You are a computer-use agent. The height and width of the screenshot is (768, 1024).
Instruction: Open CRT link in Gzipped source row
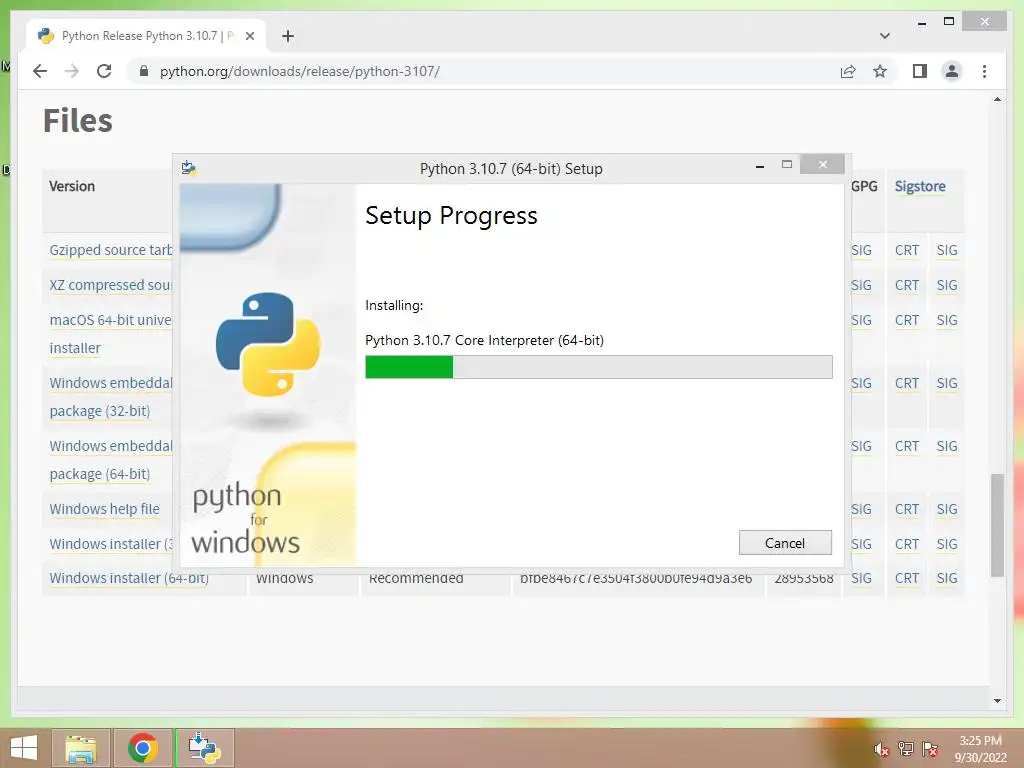906,250
